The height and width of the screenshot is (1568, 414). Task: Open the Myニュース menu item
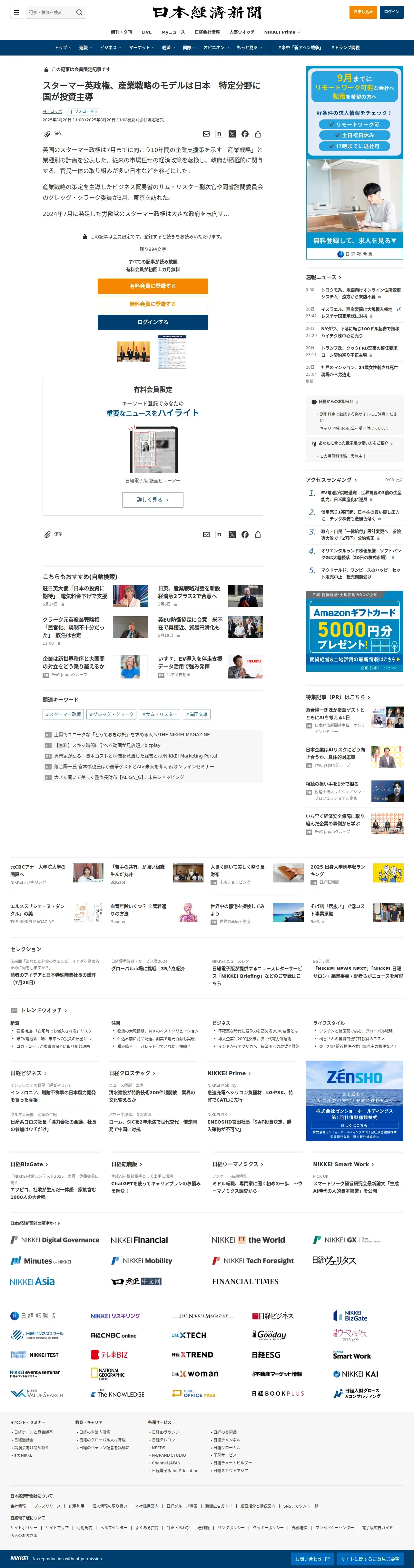coord(173,32)
